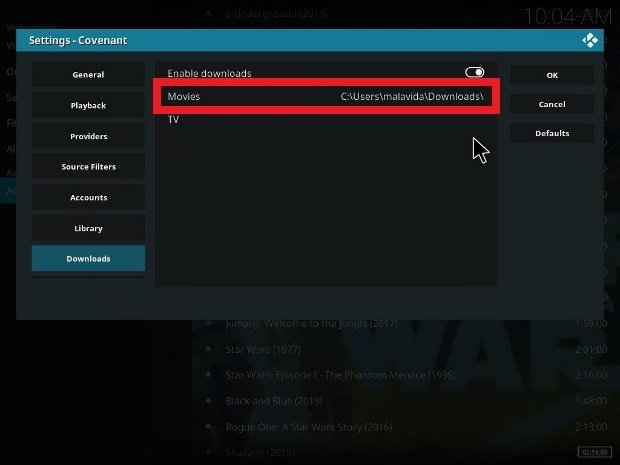Screen dimensions: 620x465
Task: Open the Library tab
Action: pos(88,228)
